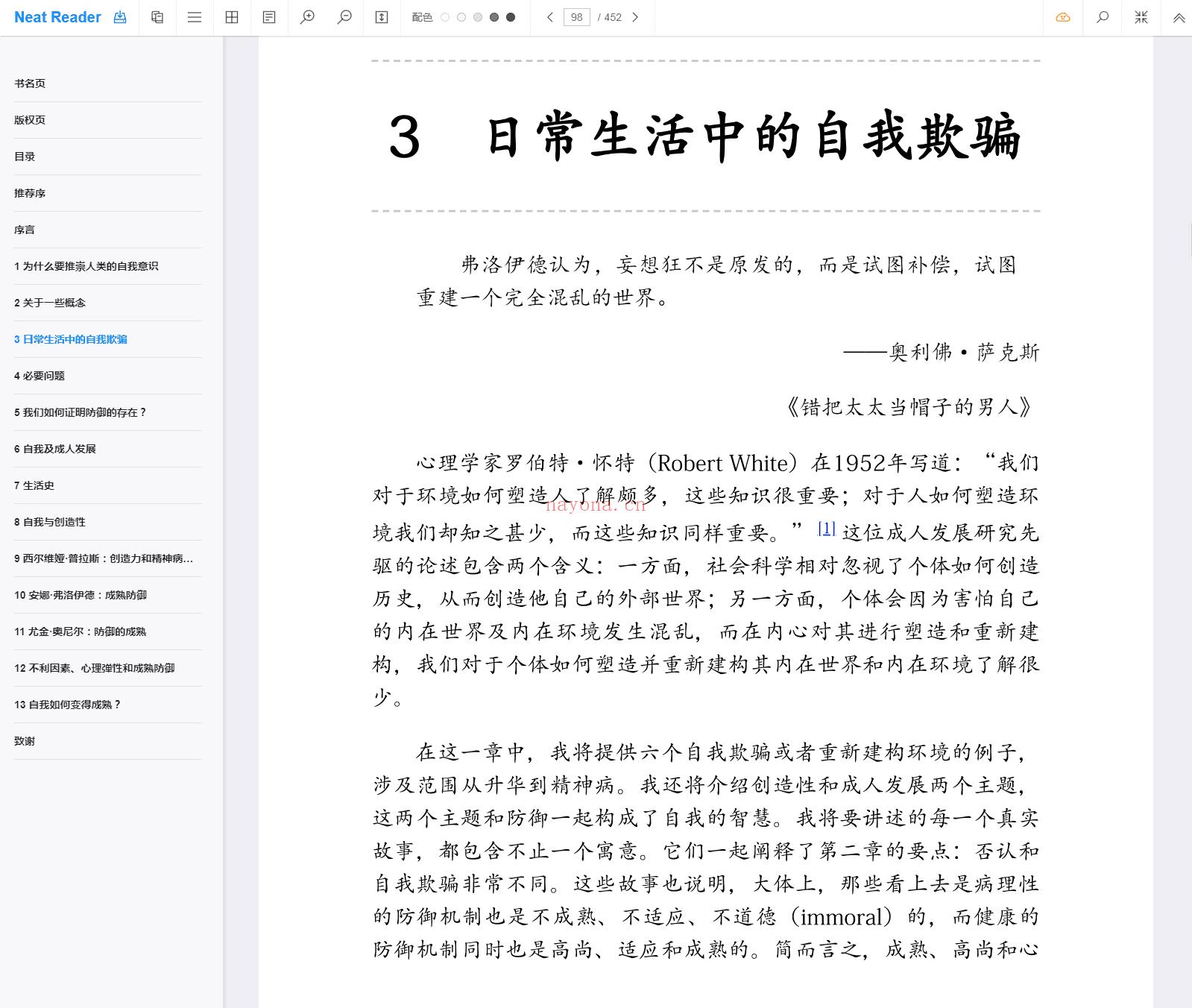Click the book title 《错把太太当帽子的男人》
Image resolution: width=1192 pixels, height=1008 pixels.
pos(909,407)
